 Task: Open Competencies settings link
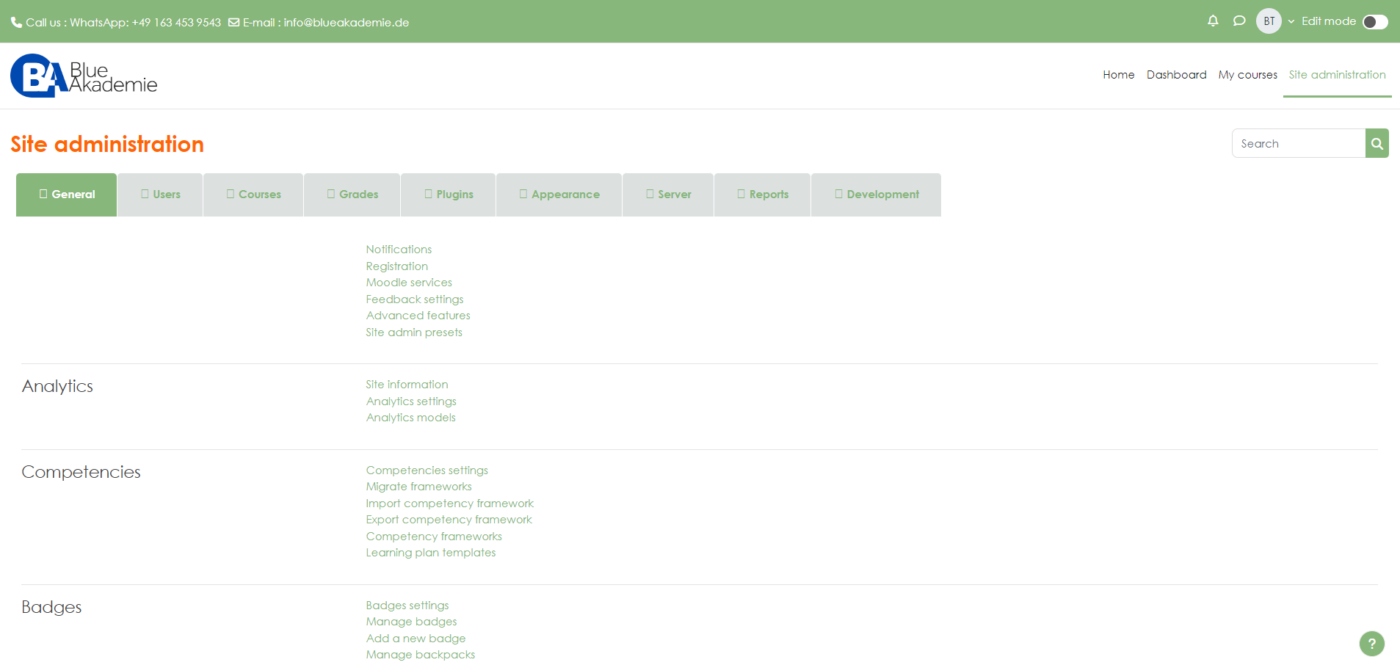[x=427, y=470]
